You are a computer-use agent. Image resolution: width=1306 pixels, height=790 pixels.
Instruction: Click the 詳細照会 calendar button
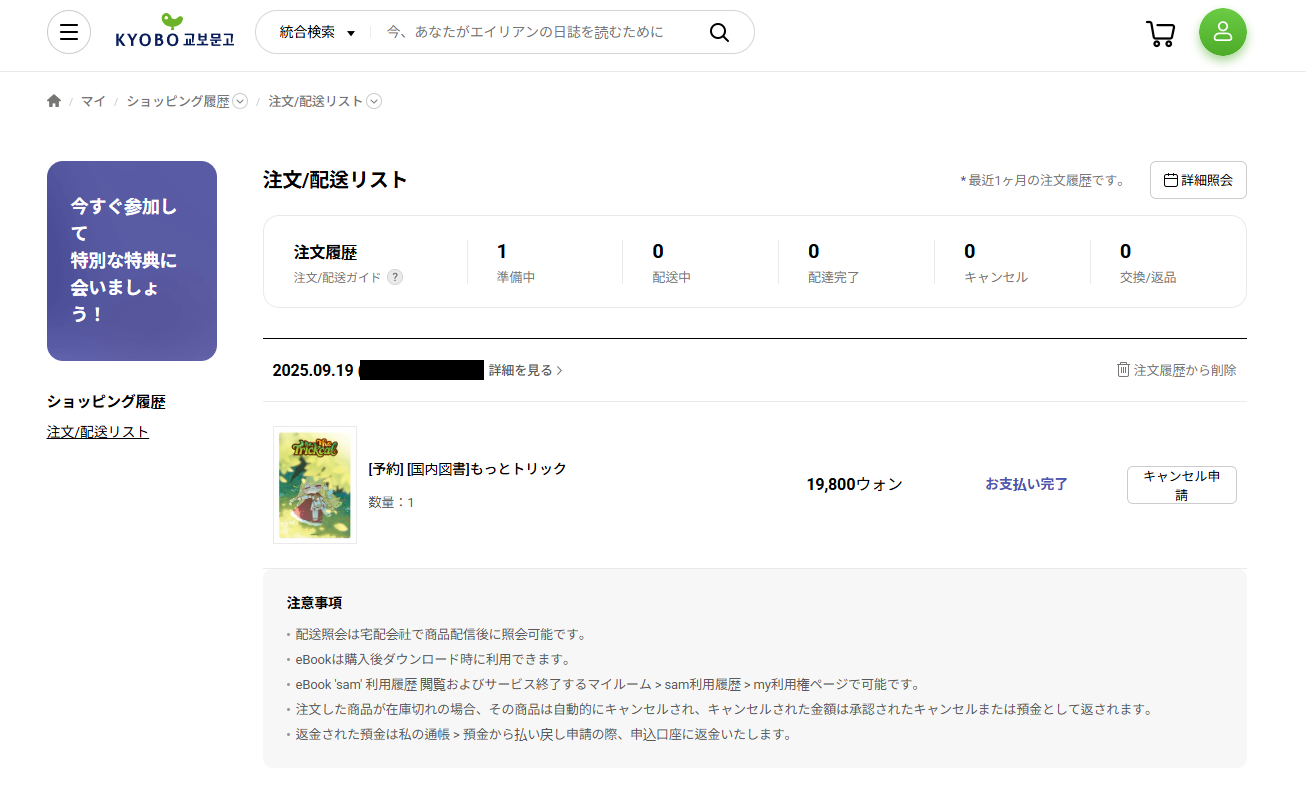point(1198,180)
